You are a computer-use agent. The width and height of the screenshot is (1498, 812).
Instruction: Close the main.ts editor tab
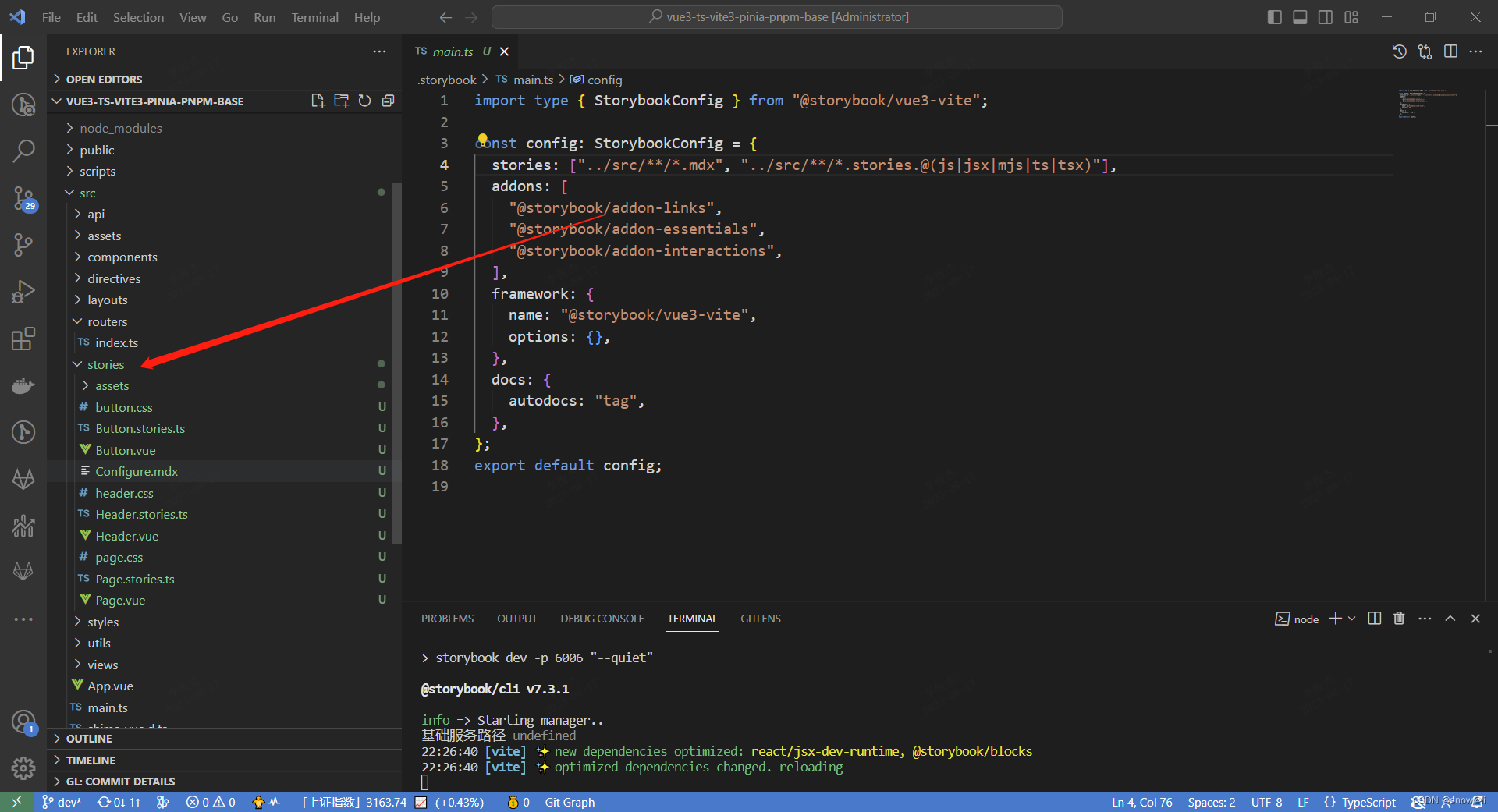(x=504, y=51)
